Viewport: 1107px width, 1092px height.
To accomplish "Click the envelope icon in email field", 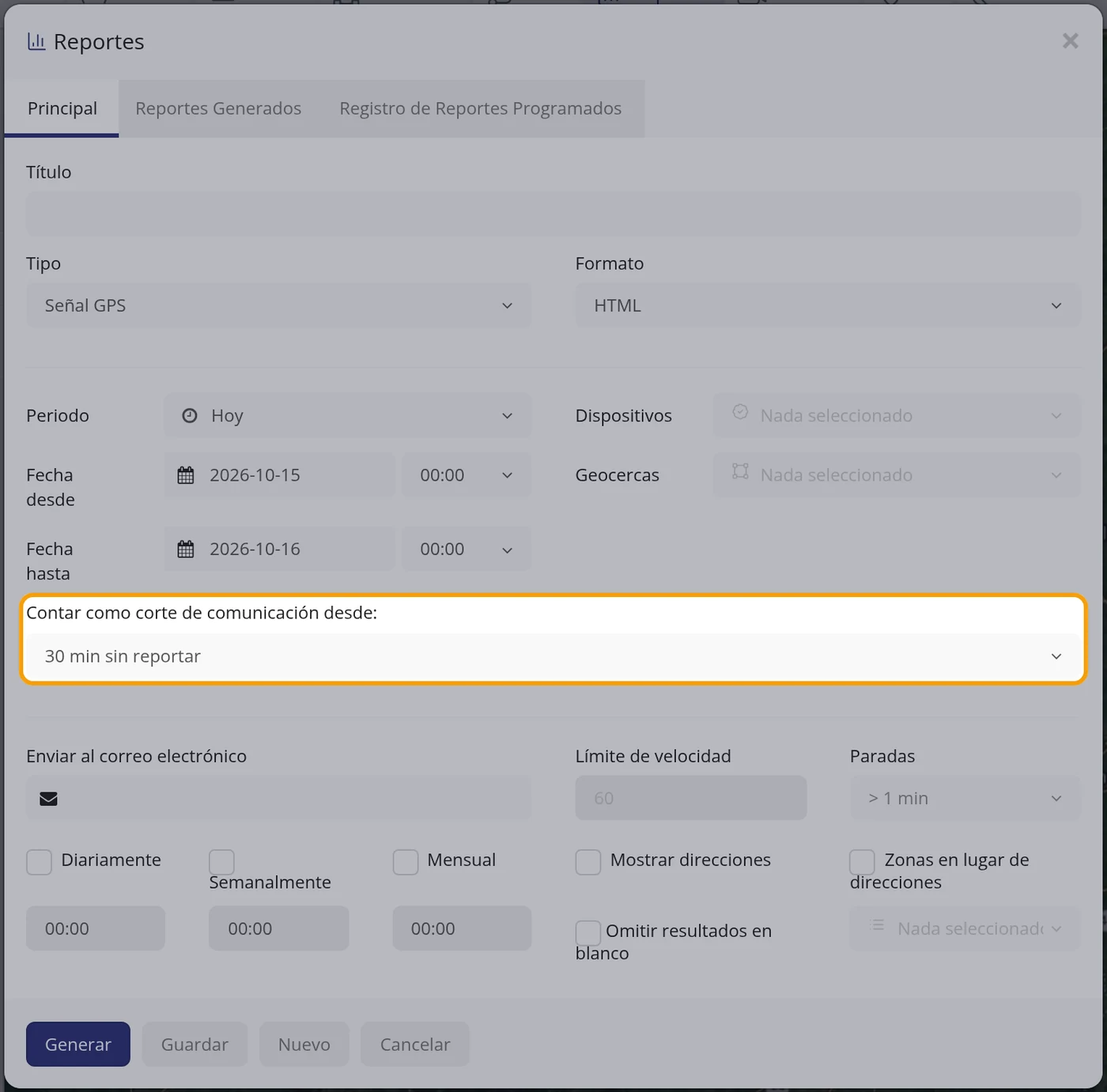I will (x=49, y=799).
